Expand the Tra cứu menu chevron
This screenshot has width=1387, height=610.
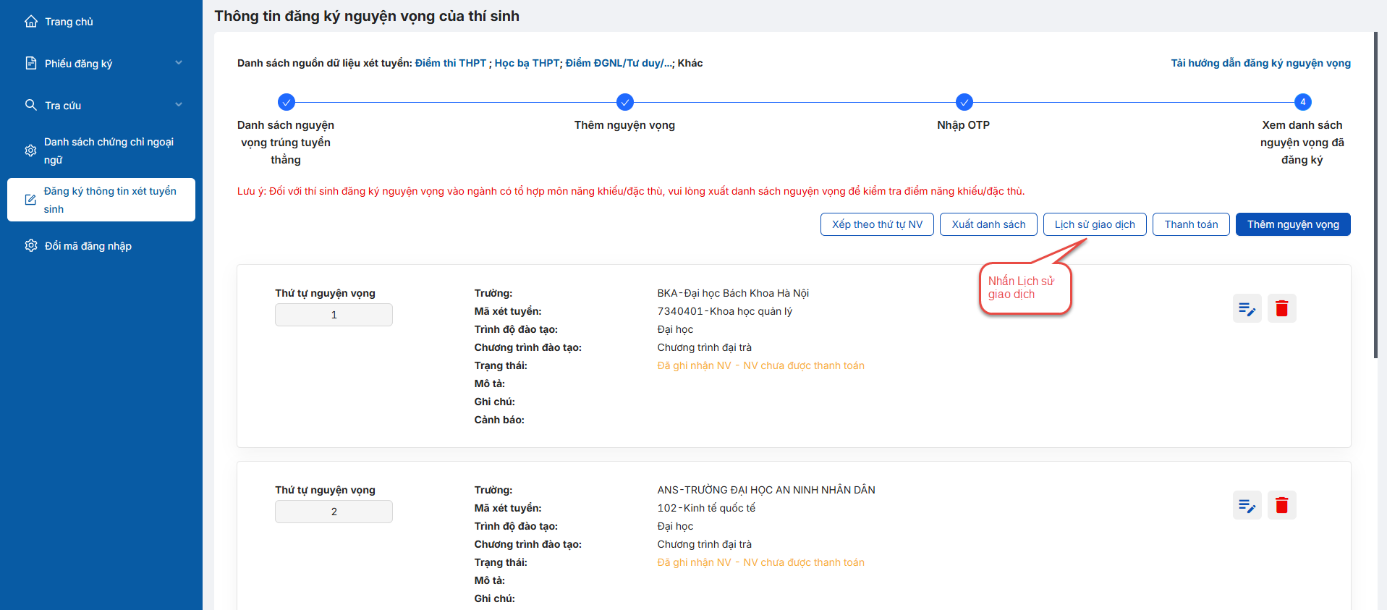coord(178,105)
